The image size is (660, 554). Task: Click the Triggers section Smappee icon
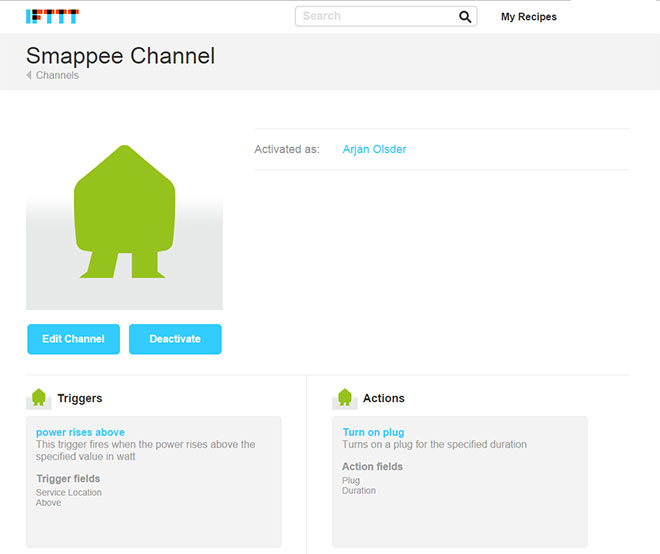(x=39, y=398)
